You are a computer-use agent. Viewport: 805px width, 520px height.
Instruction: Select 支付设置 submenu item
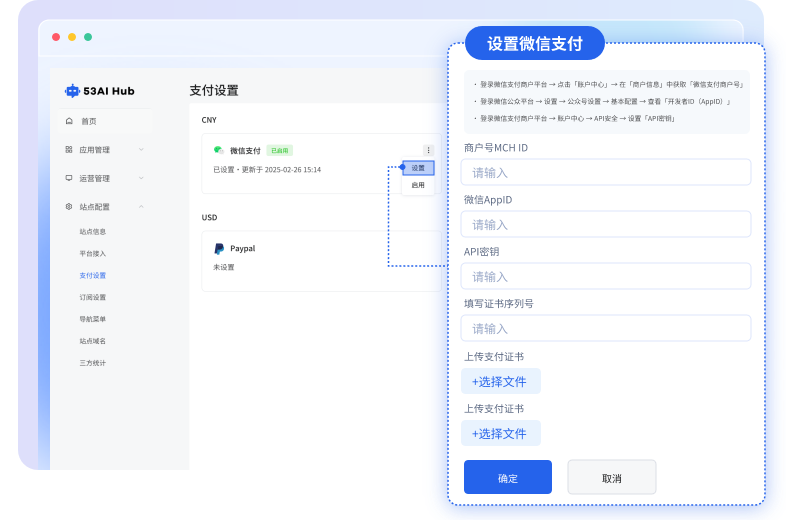coord(92,275)
